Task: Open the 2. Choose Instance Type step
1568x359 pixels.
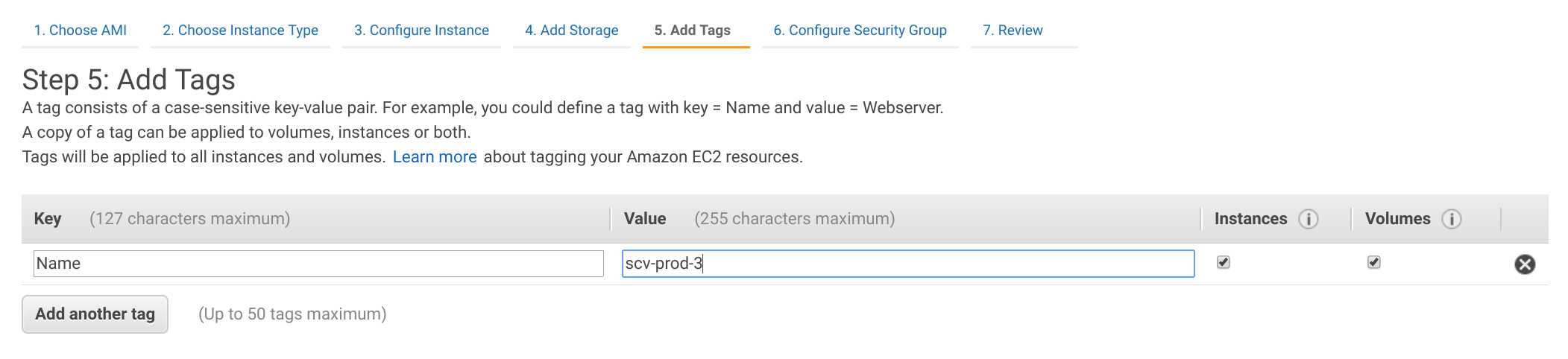Action: pyautogui.click(x=240, y=31)
